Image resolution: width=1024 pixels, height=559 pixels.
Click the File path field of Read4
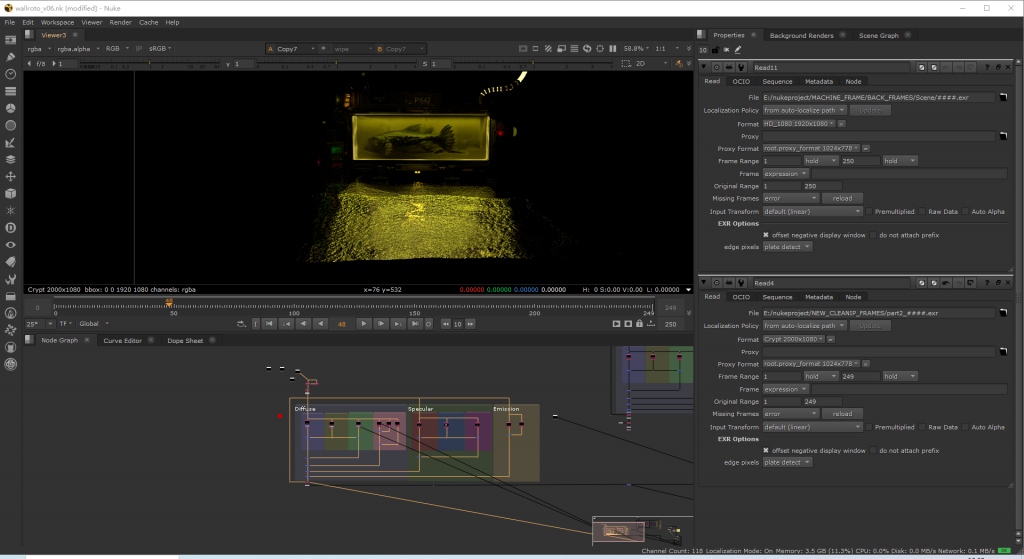[878, 313]
